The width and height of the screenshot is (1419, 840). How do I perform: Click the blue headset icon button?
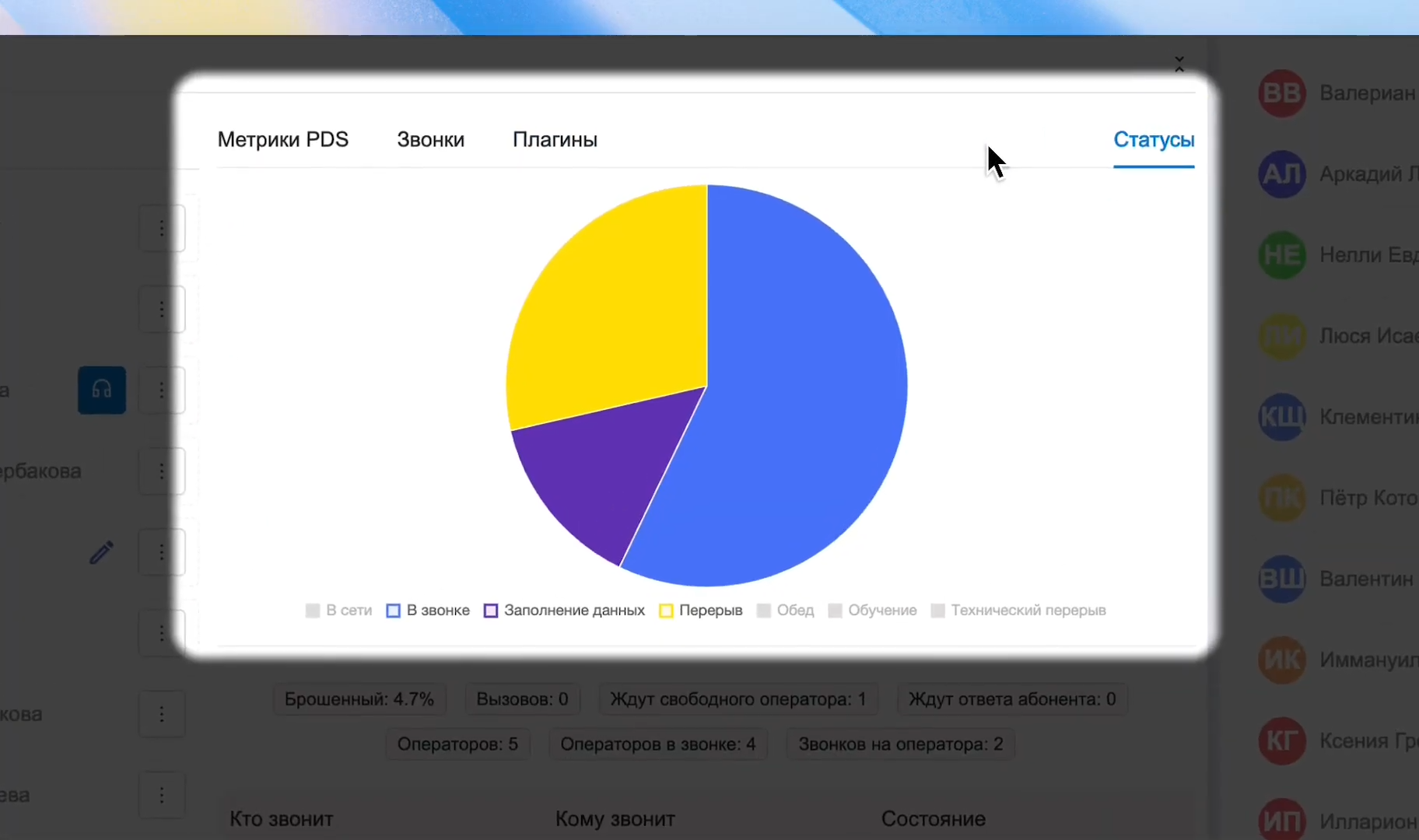tap(102, 390)
